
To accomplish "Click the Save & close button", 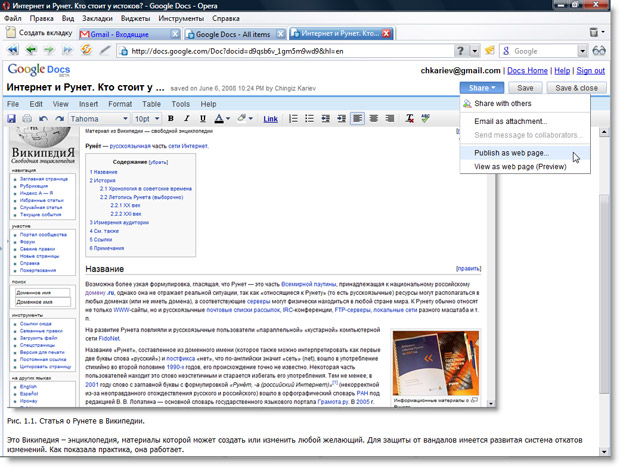I will (576, 88).
